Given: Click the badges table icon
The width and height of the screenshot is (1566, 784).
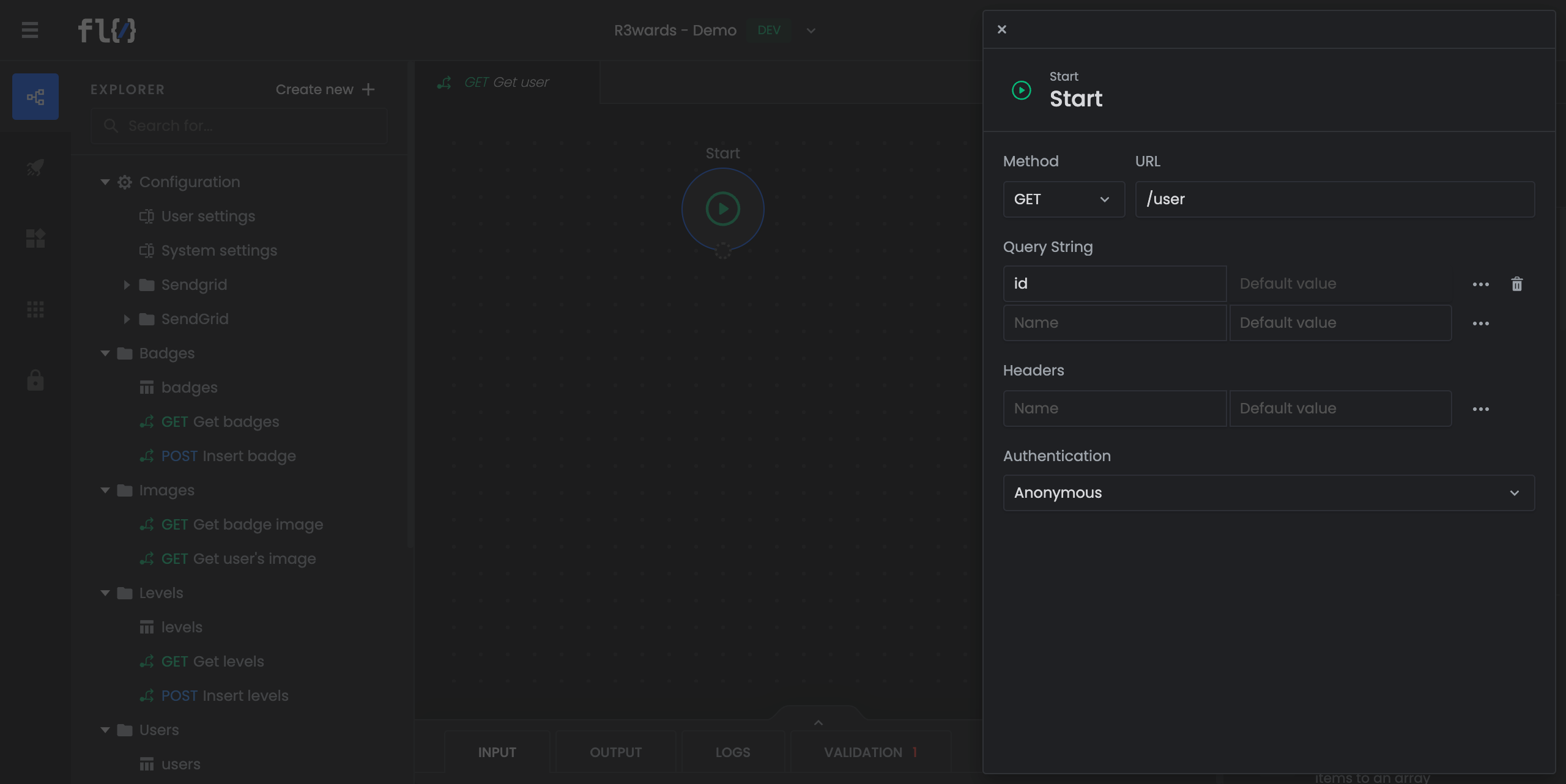Looking at the screenshot, I should (x=147, y=387).
